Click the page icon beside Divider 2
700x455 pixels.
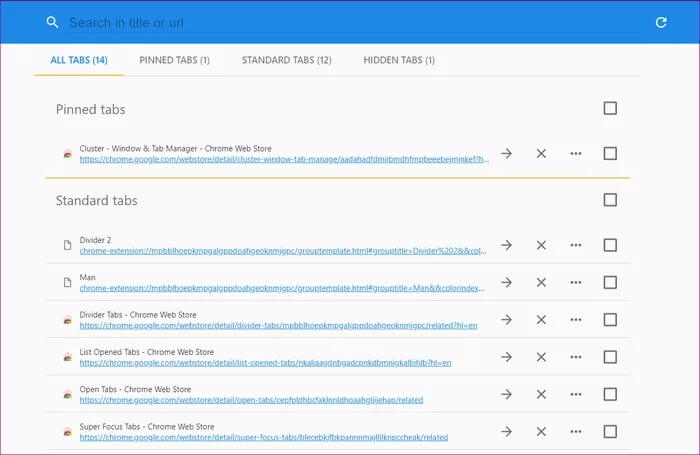pos(67,245)
